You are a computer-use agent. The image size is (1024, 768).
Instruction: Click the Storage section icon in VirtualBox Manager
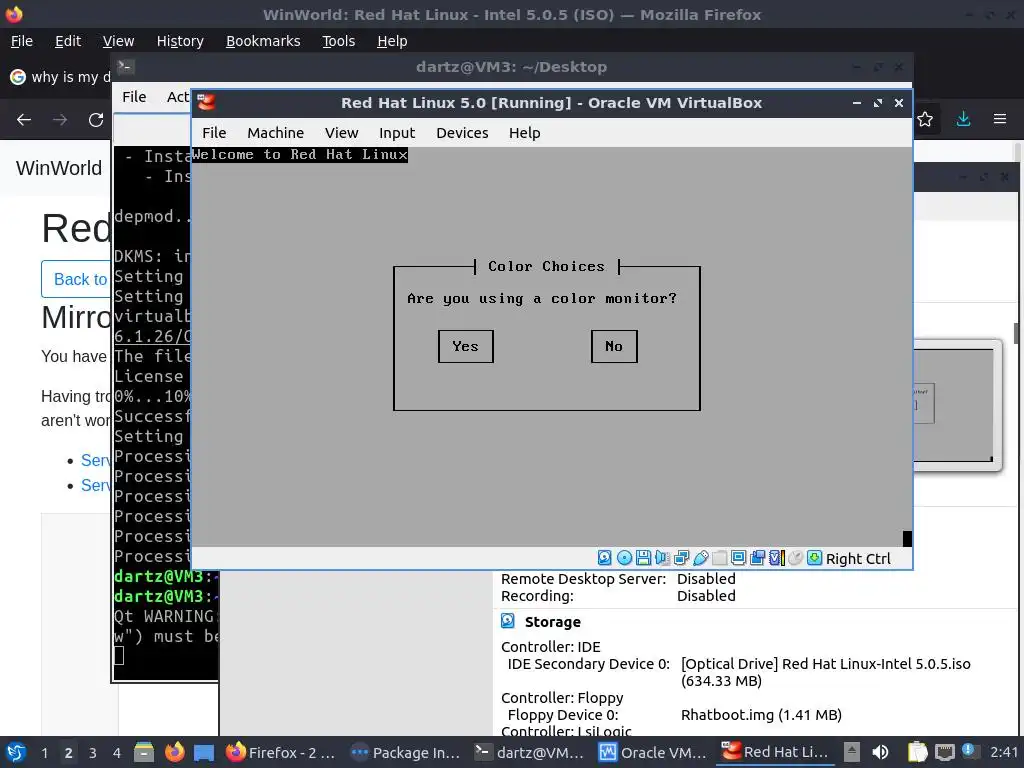(x=507, y=621)
